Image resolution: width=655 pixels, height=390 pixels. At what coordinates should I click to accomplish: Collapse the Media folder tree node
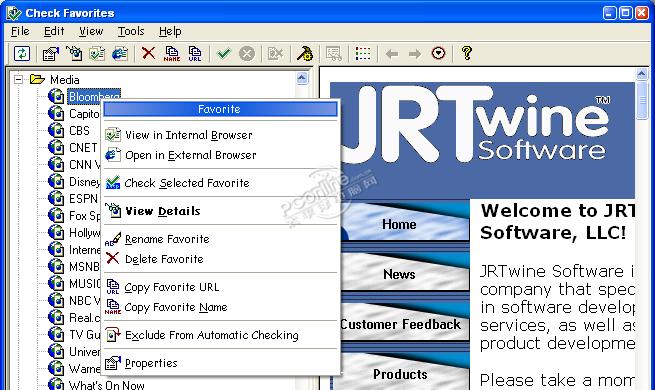click(18, 79)
